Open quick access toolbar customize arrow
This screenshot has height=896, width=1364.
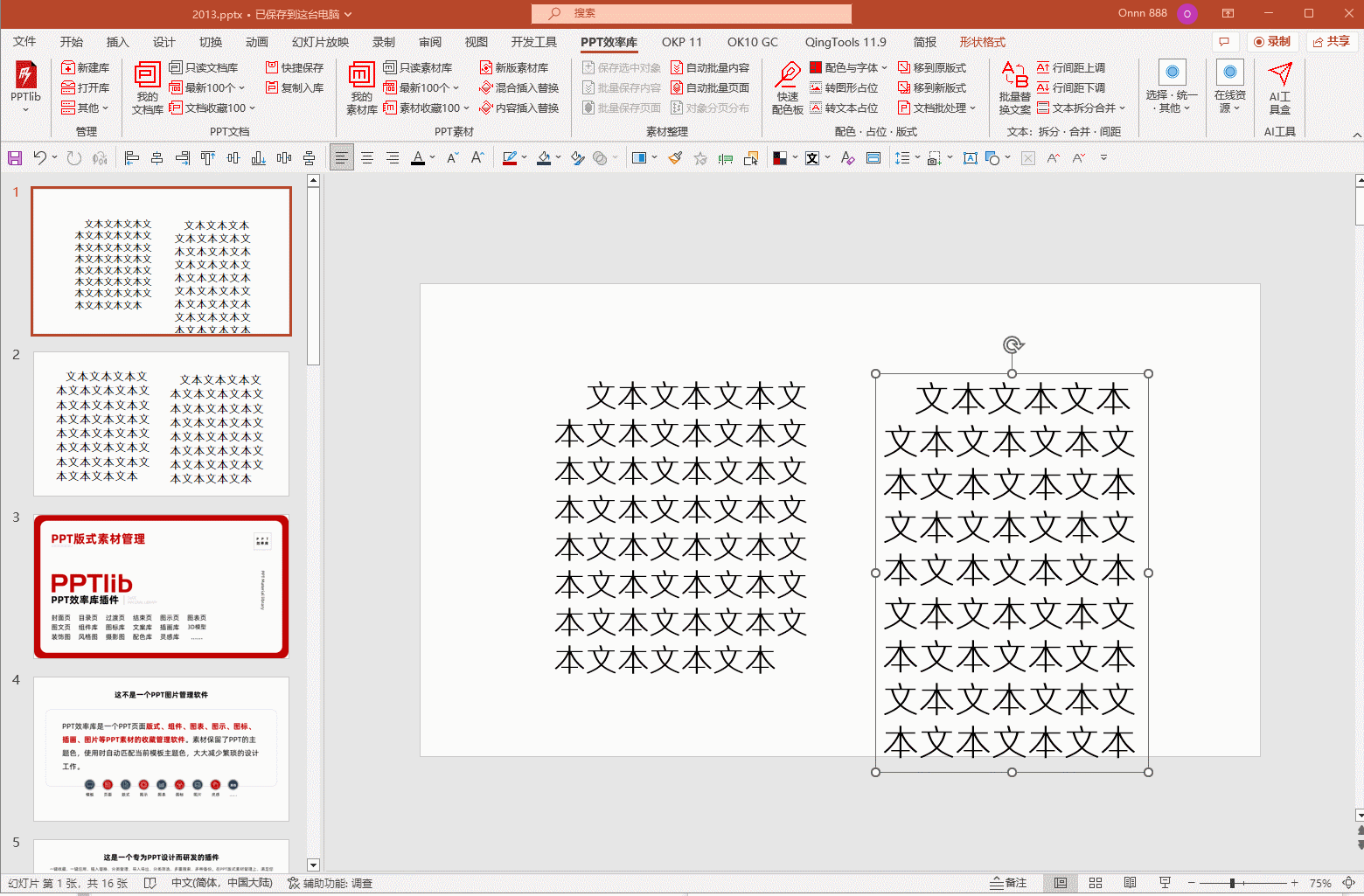pyautogui.click(x=1103, y=158)
